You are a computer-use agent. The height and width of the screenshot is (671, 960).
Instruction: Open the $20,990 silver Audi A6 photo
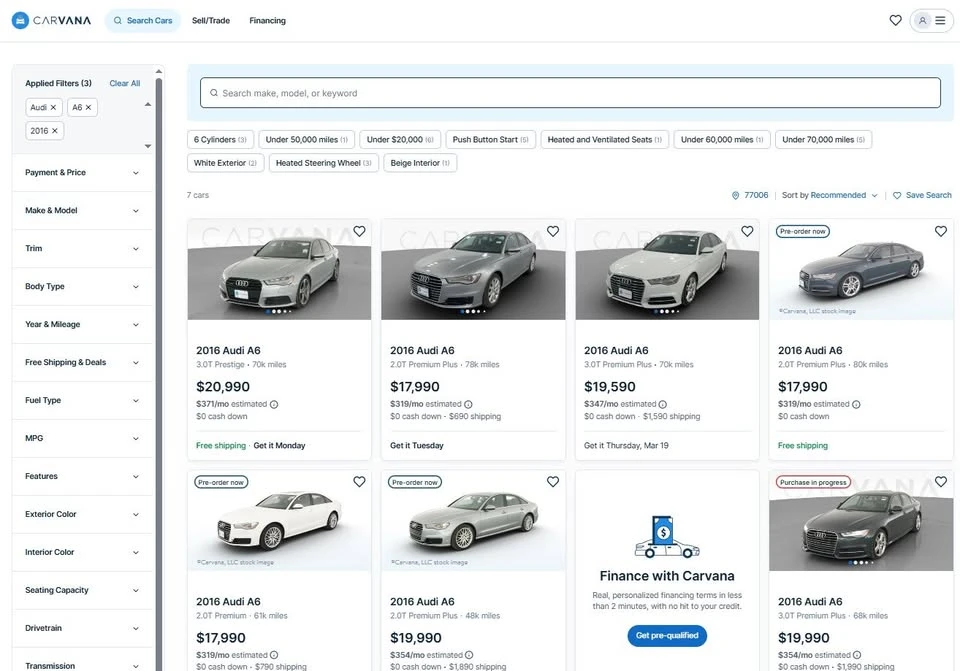coord(279,269)
